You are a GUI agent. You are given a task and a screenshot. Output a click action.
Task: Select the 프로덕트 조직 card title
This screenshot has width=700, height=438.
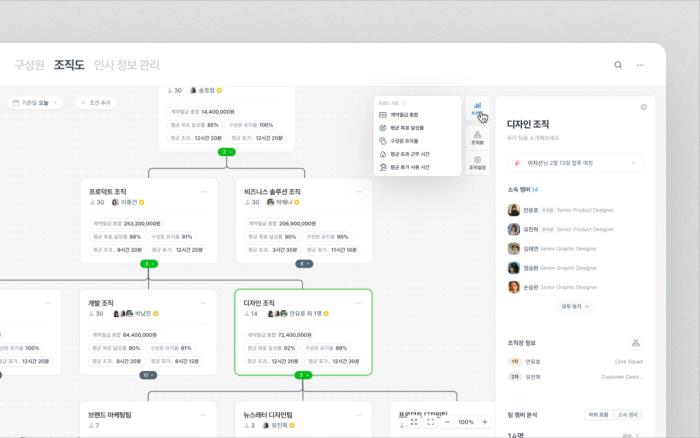tap(108, 192)
